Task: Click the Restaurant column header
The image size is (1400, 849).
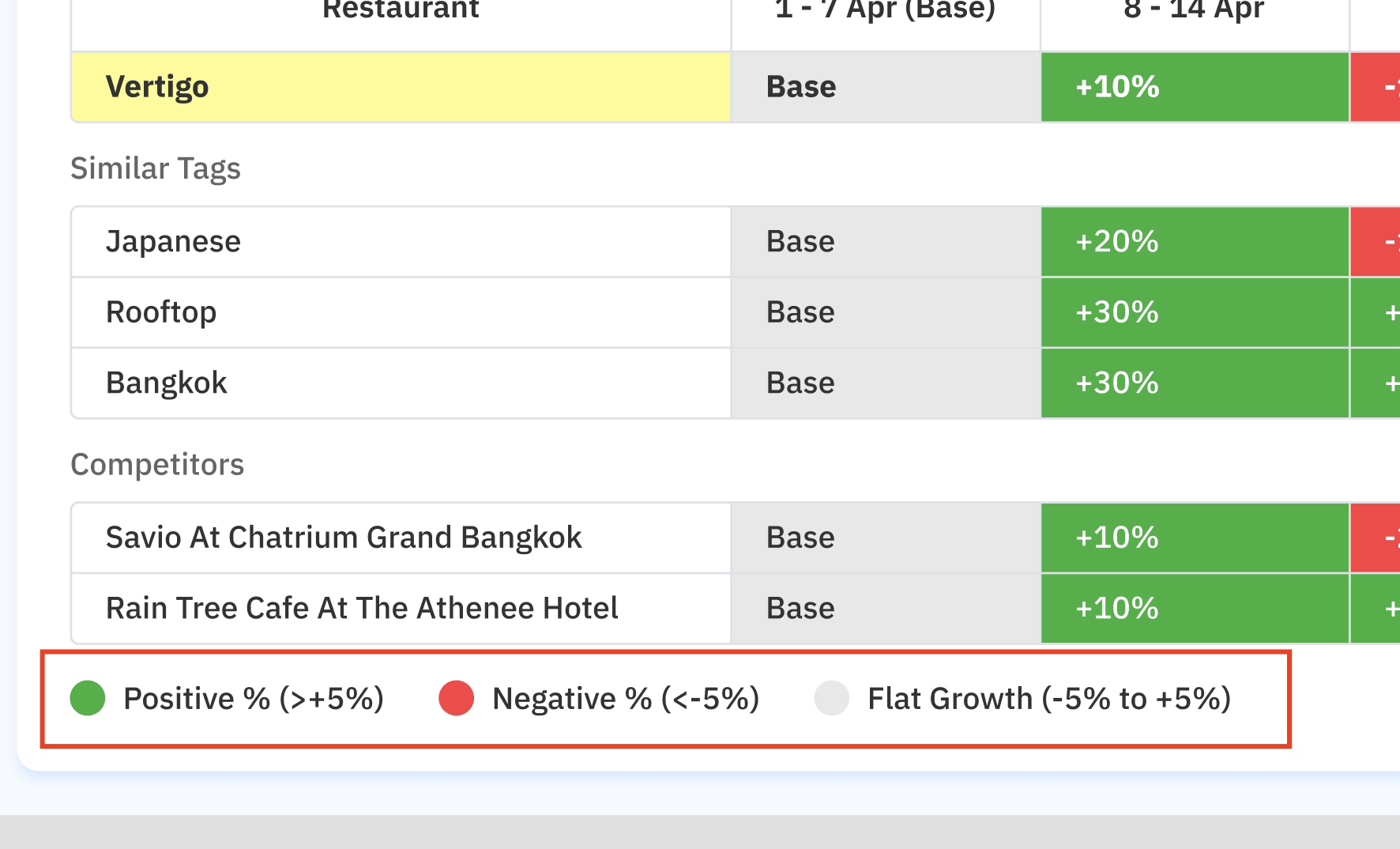Action: click(401, 11)
